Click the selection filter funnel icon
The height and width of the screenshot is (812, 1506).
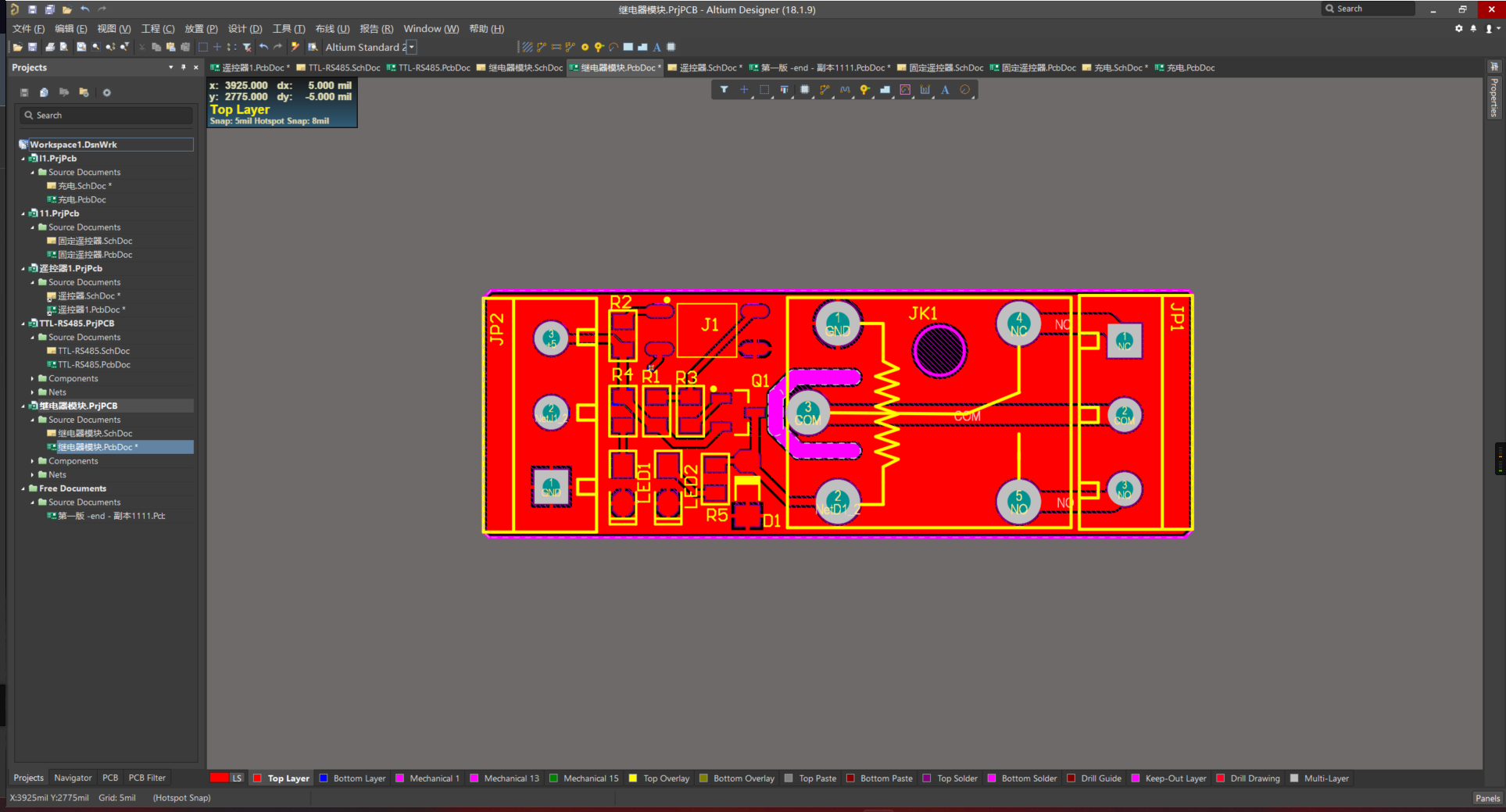[724, 90]
